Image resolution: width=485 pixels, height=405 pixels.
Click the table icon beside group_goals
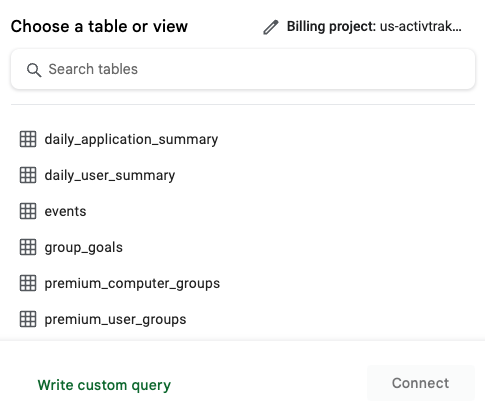point(28,247)
